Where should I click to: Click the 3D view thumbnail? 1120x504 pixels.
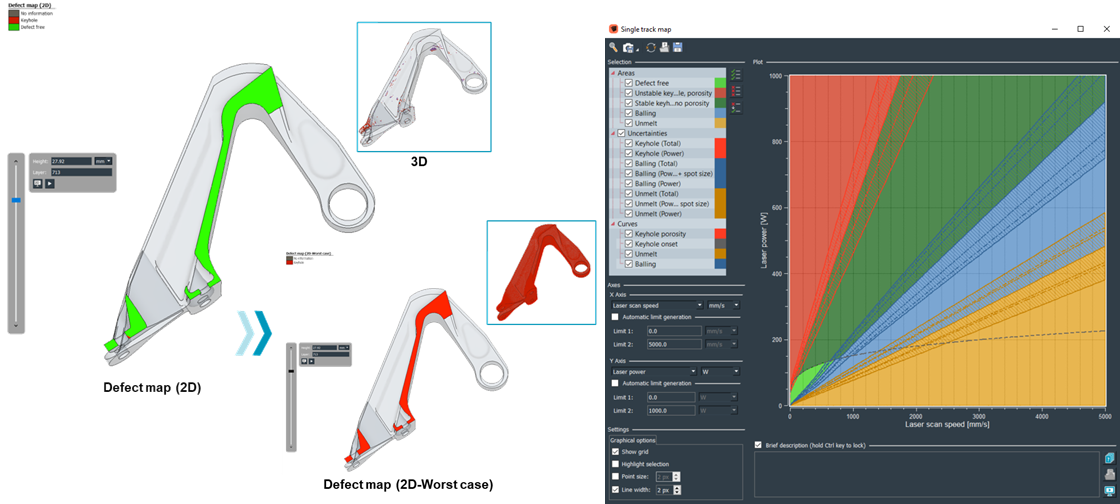point(424,86)
